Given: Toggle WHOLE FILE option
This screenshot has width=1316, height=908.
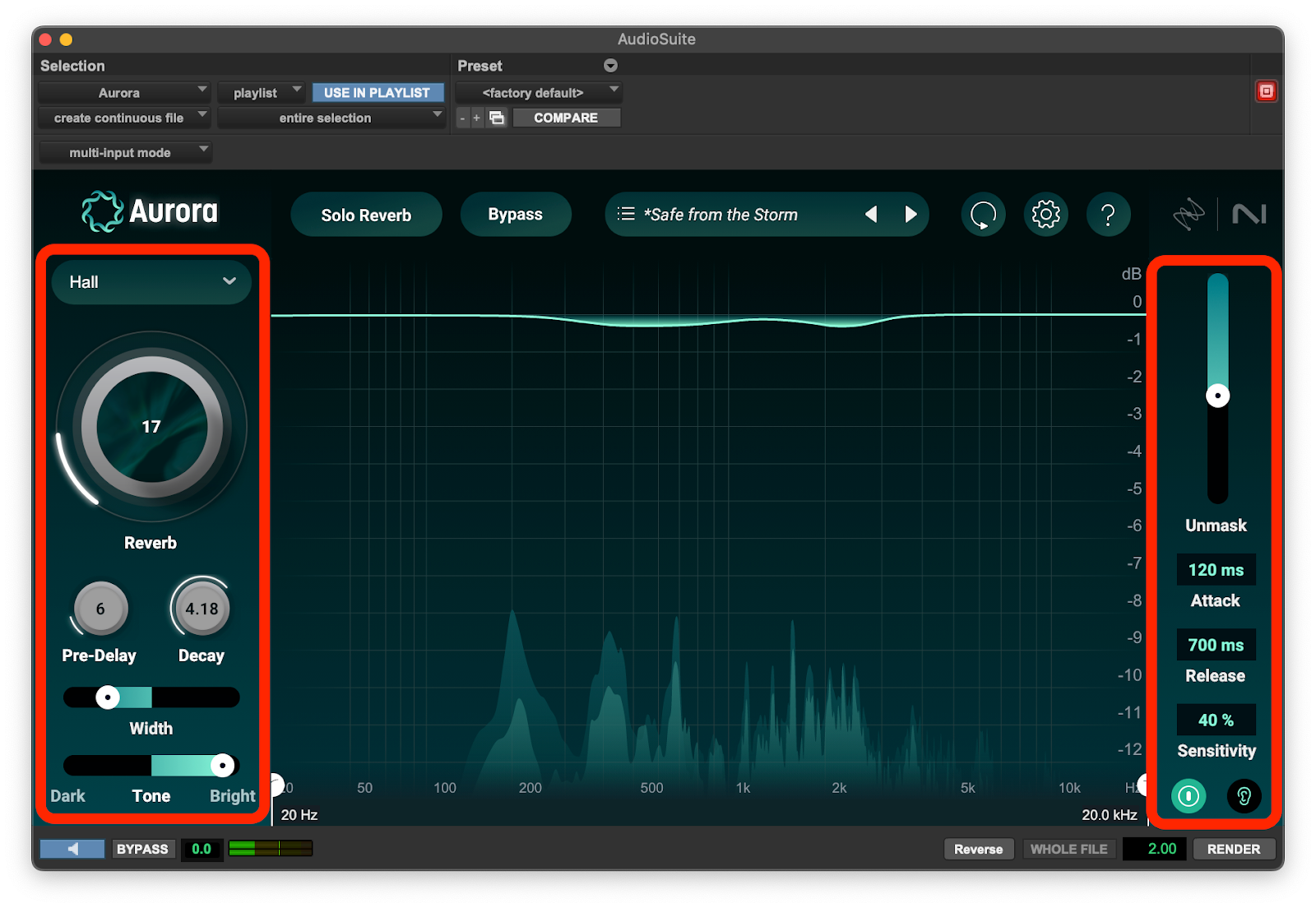Looking at the screenshot, I should [x=1069, y=849].
